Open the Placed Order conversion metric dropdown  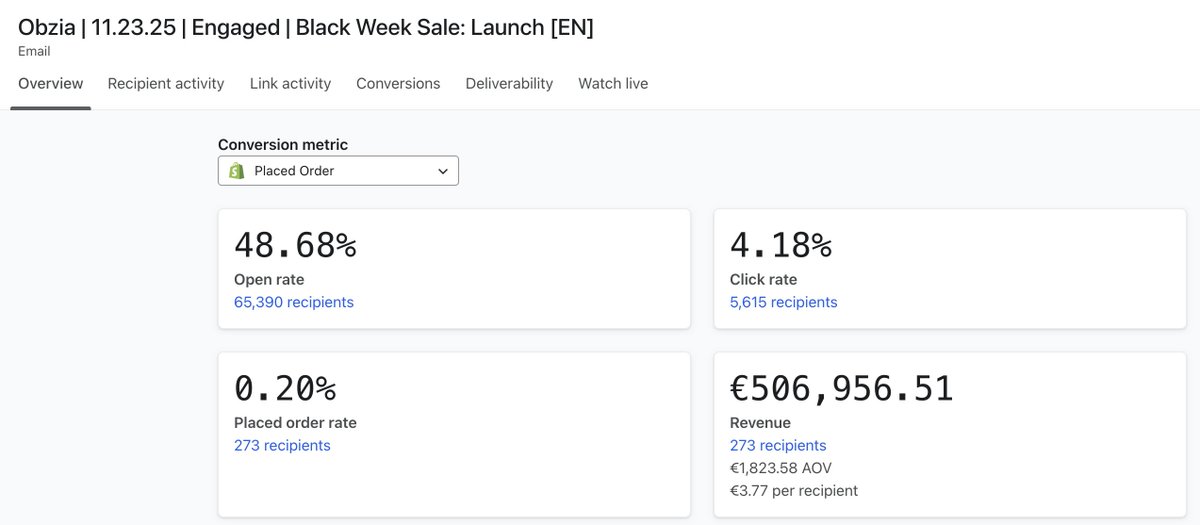[x=338, y=171]
